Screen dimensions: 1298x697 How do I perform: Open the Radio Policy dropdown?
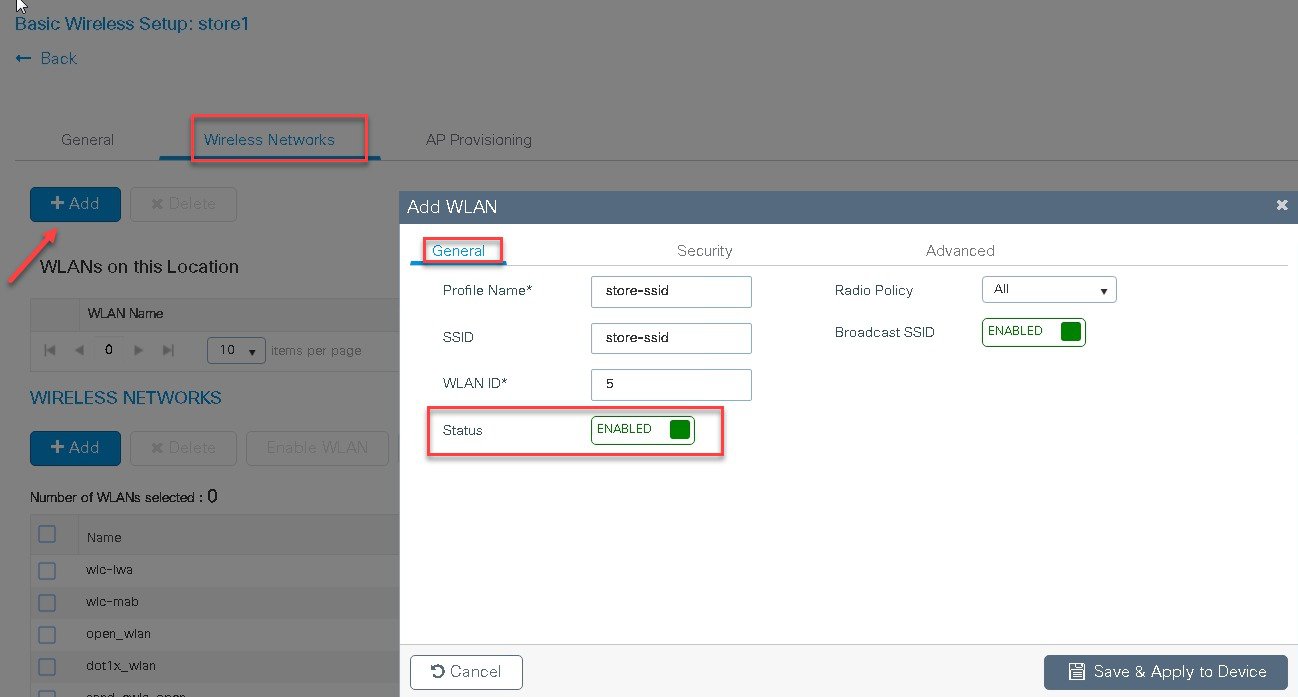1049,290
